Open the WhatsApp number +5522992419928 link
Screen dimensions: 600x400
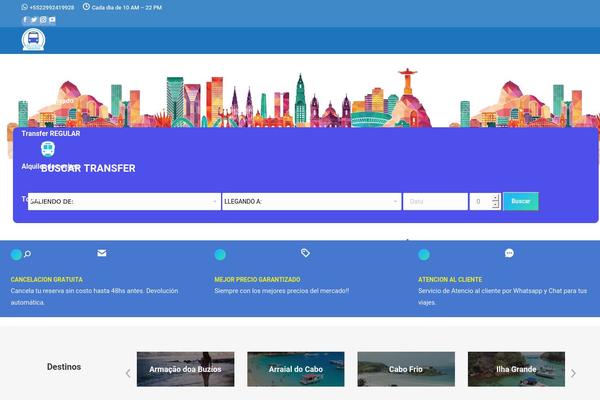[52, 7]
